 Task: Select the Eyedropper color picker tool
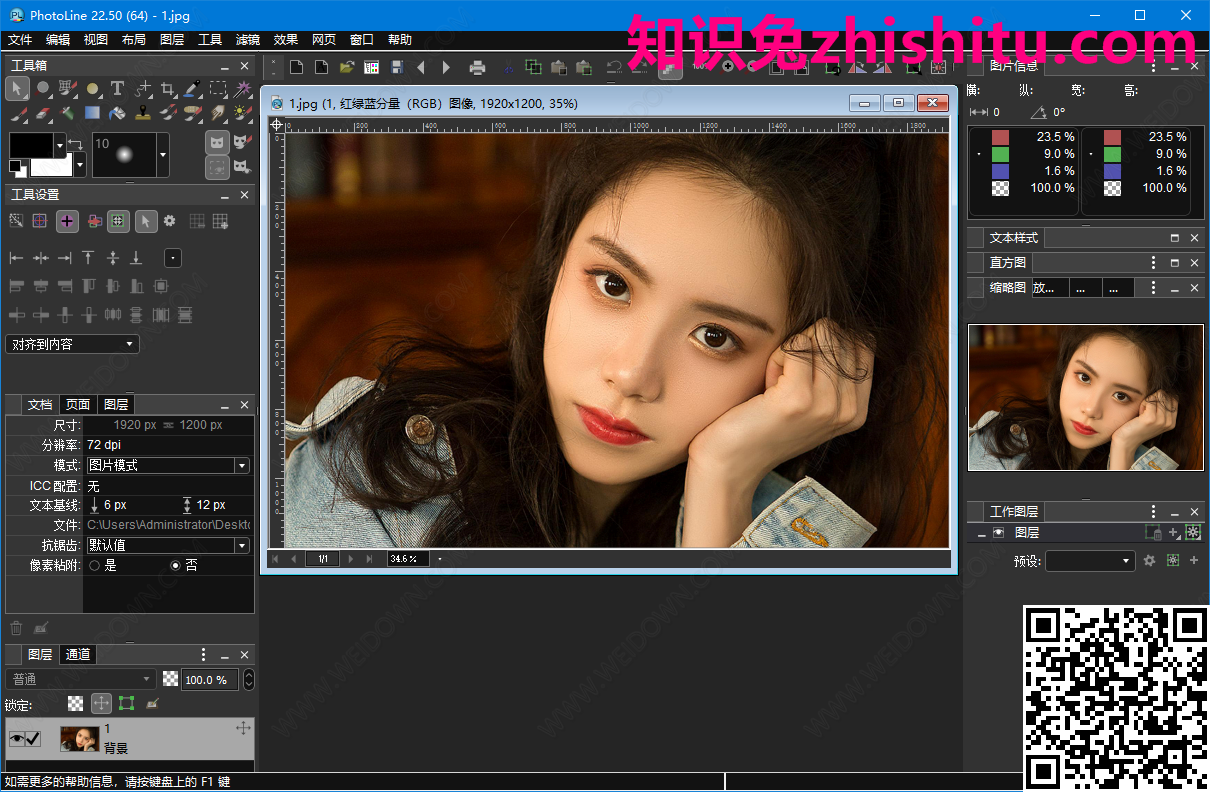[192, 88]
